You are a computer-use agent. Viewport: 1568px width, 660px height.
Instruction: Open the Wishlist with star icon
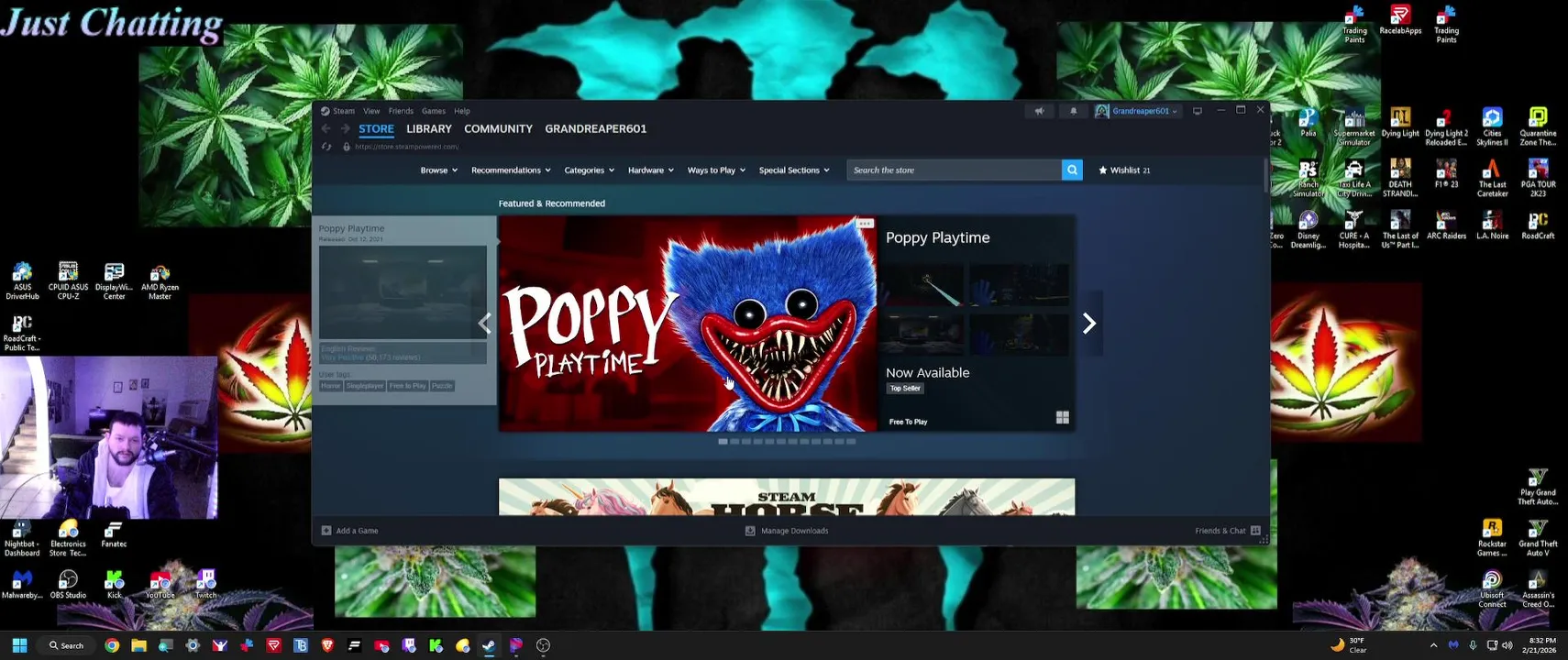[x=1124, y=170]
